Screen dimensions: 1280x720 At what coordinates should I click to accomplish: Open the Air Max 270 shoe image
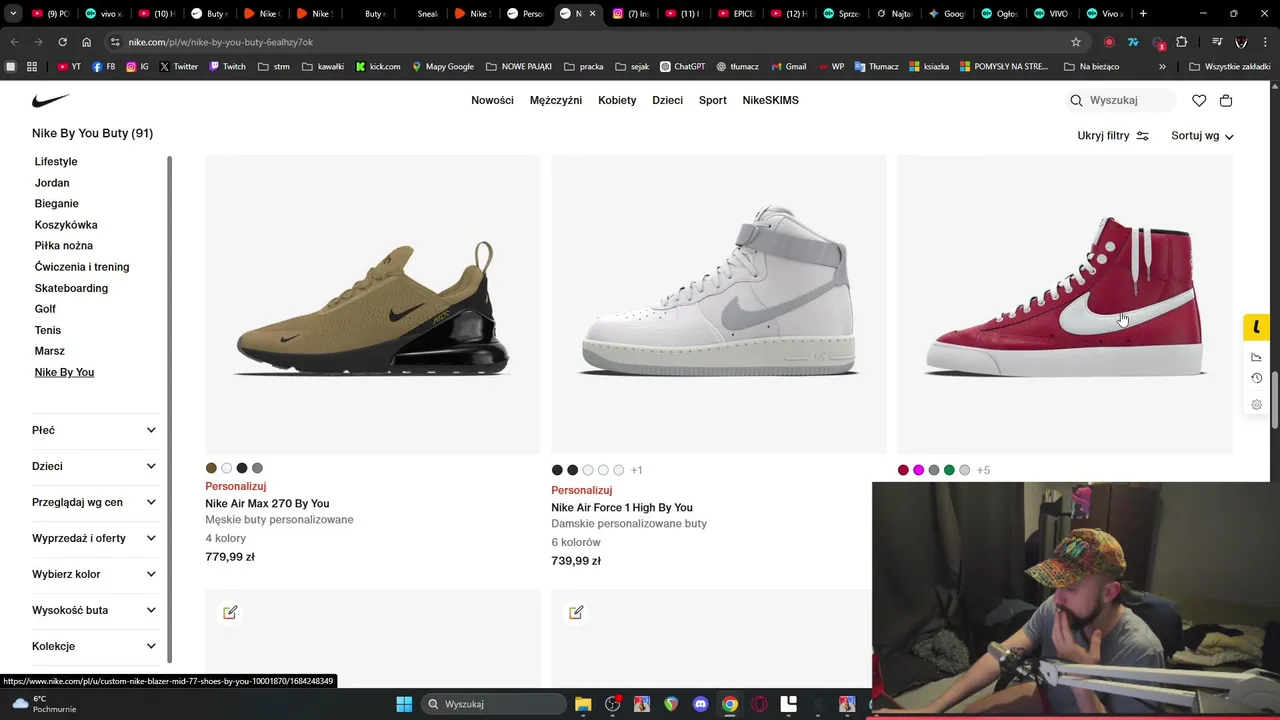click(373, 304)
